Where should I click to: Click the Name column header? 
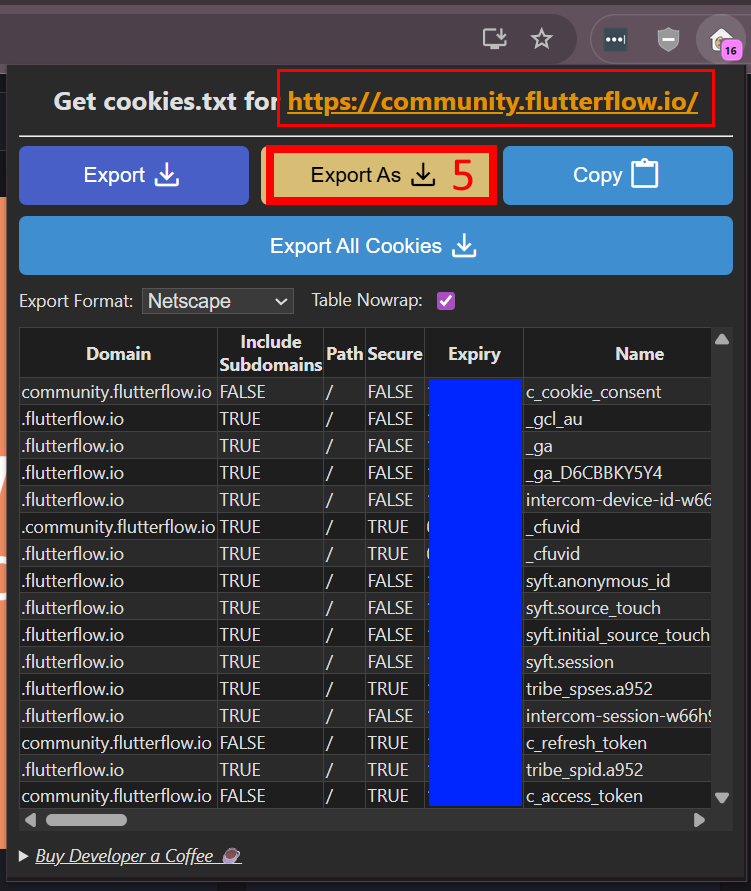pos(639,353)
